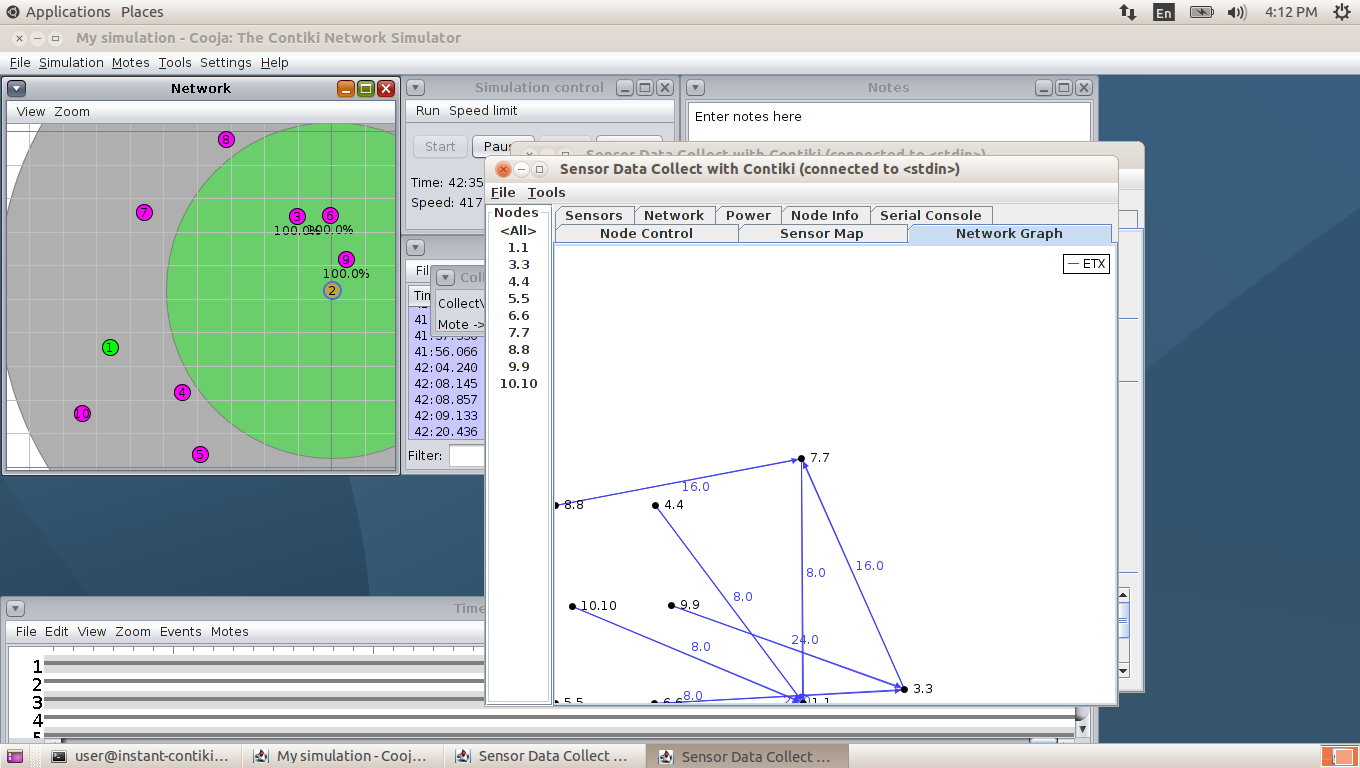Click node 7.7 dot in the network graph
Screen dimensions: 1360x768
coord(802,458)
